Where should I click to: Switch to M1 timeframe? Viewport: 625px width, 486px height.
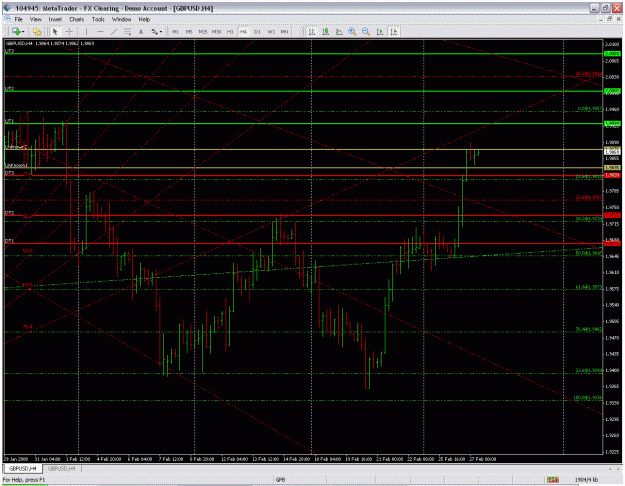point(175,31)
